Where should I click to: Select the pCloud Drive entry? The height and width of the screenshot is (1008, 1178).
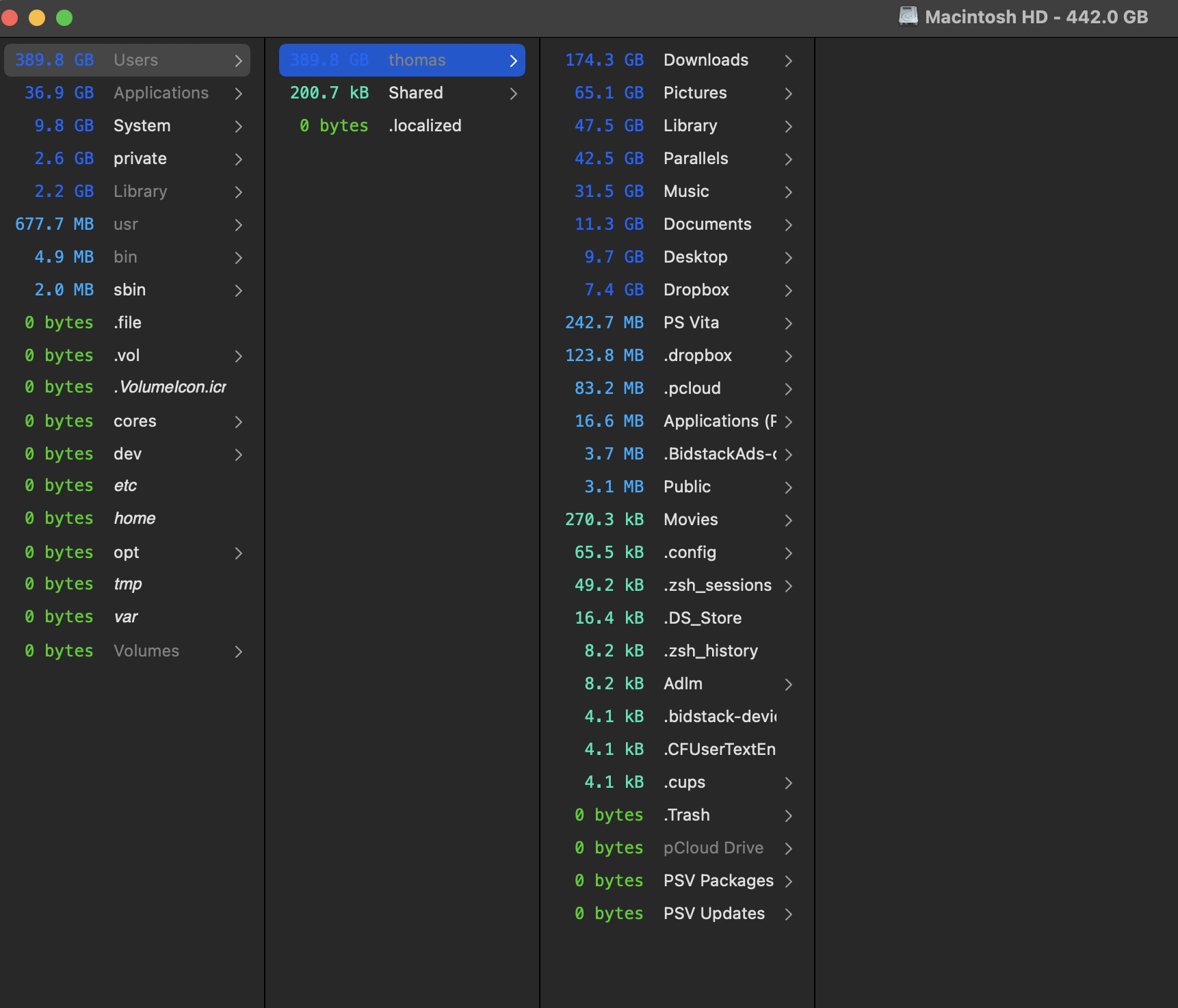tap(713, 848)
